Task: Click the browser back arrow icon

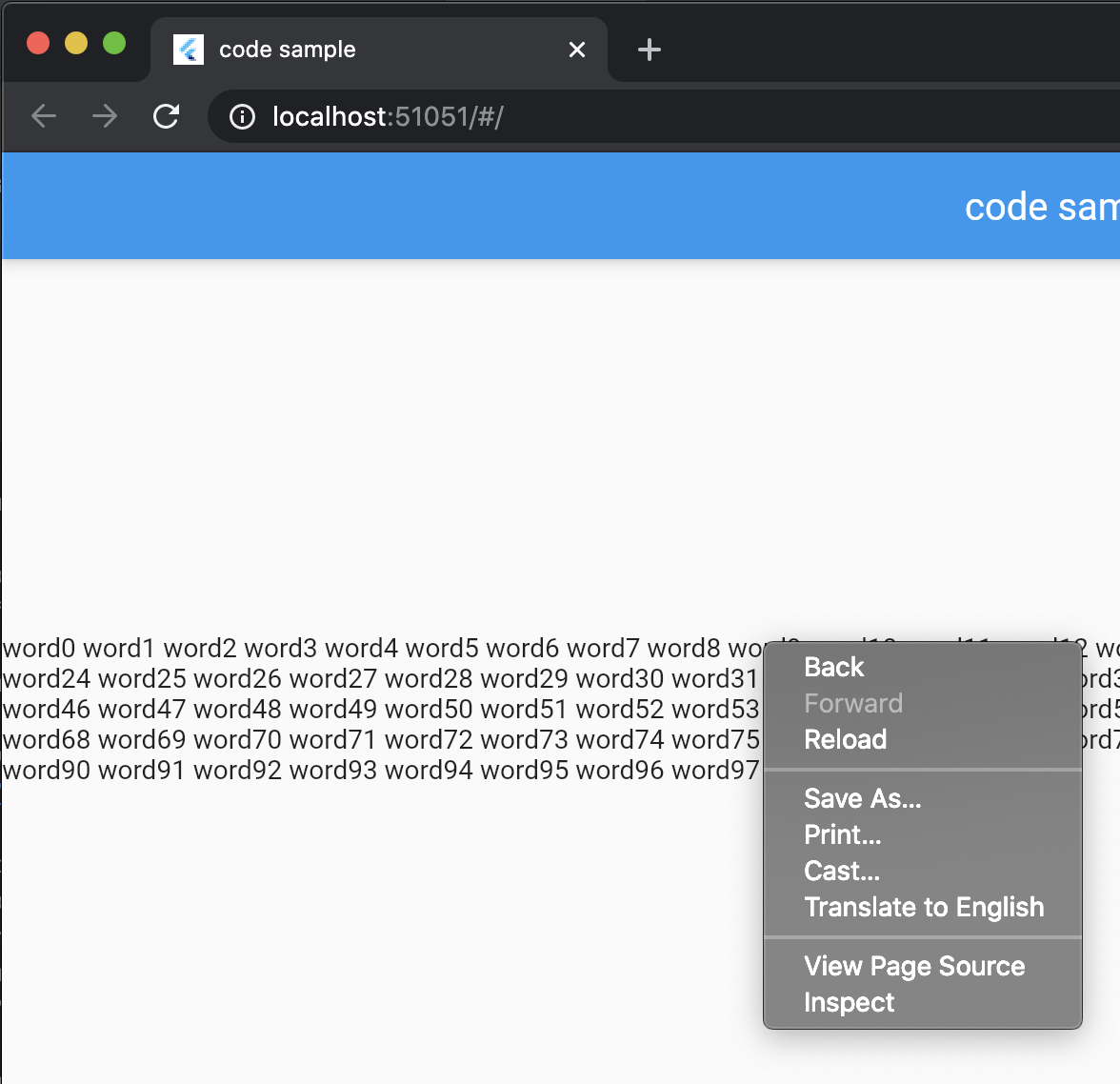Action: click(x=43, y=116)
